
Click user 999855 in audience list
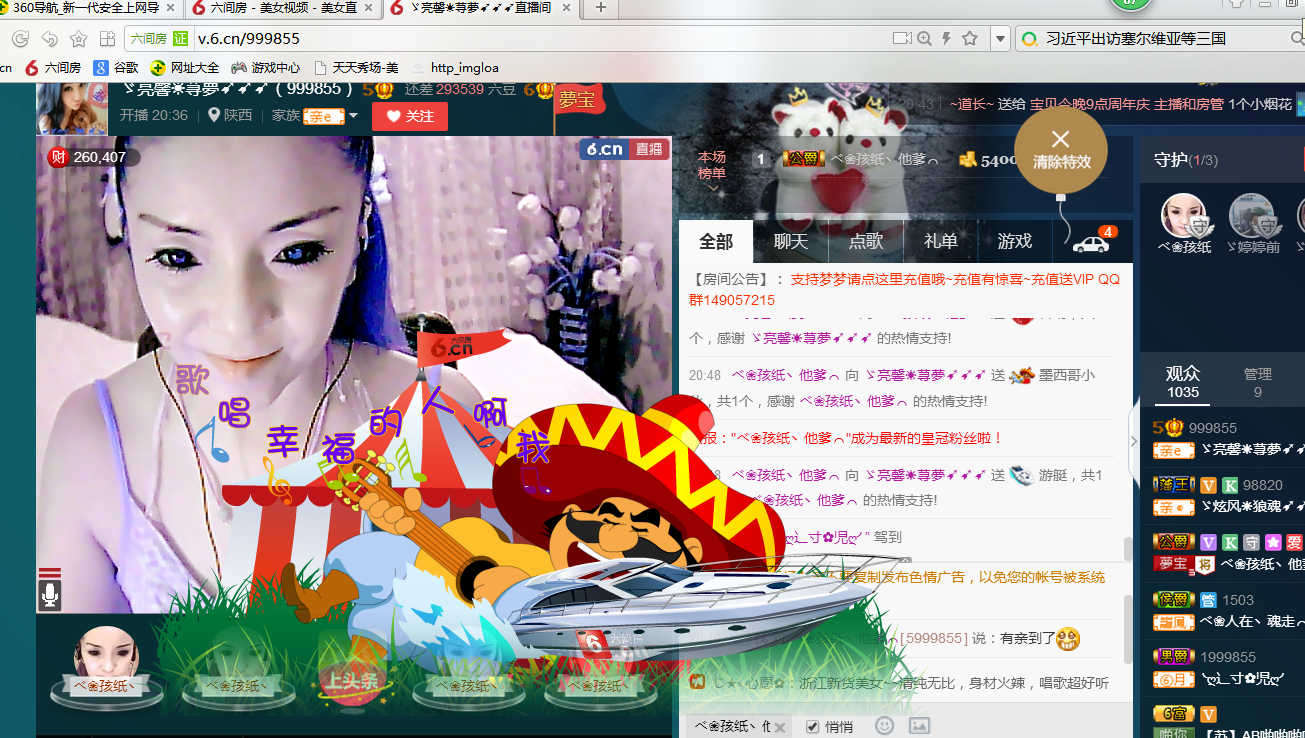(1212, 428)
